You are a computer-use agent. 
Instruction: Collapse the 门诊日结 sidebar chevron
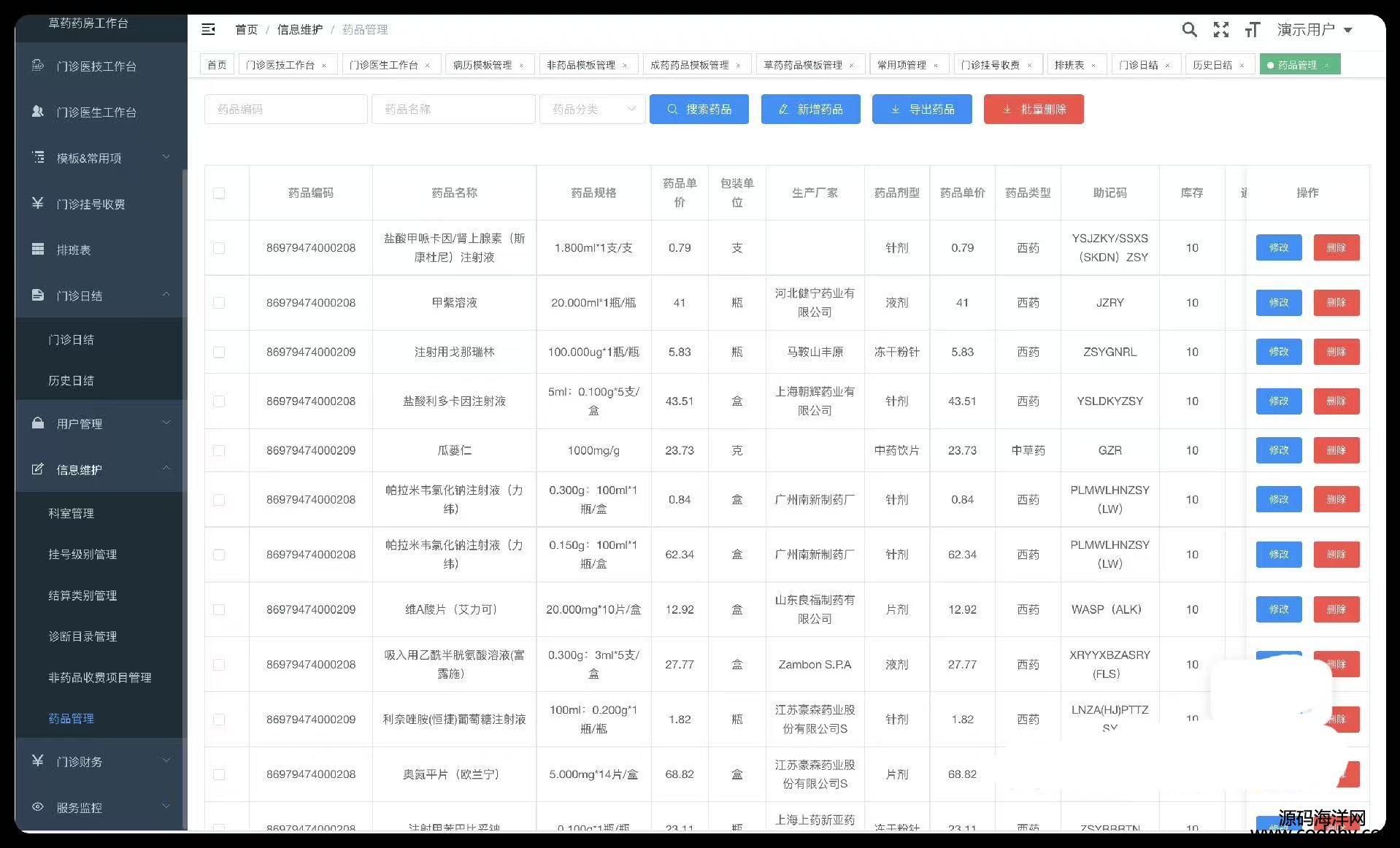tap(166, 294)
